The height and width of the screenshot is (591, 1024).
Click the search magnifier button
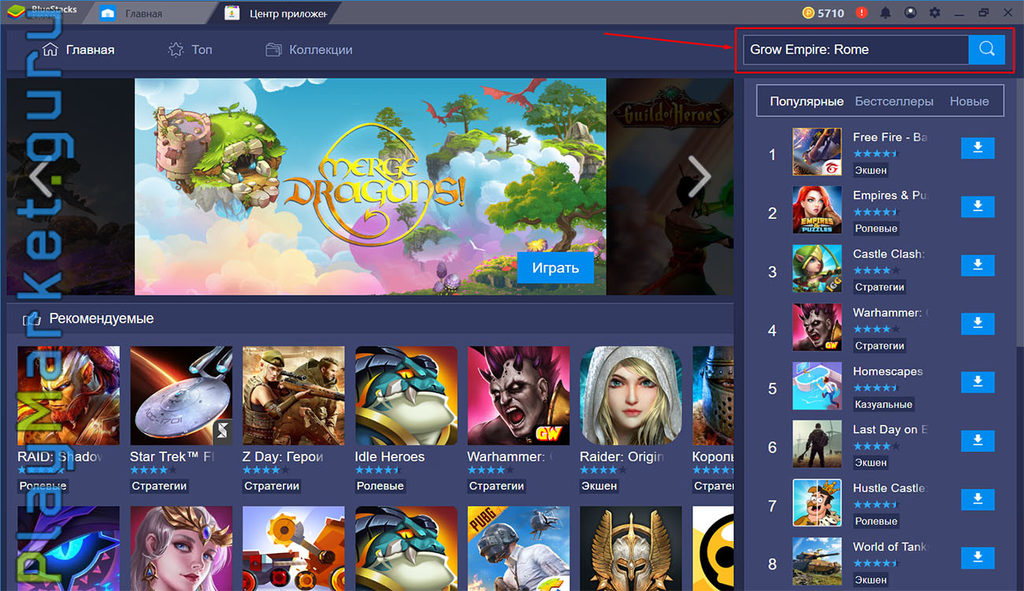(986, 49)
